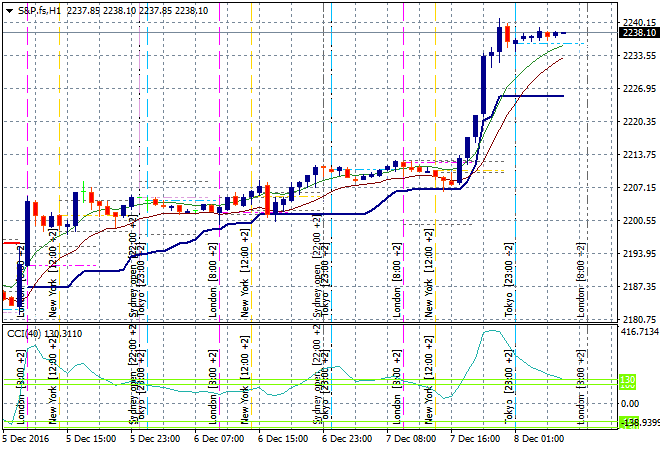The width and height of the screenshot is (660, 450).
Task: Click the 5 Dec 15:00 time label
Action: pos(92,438)
